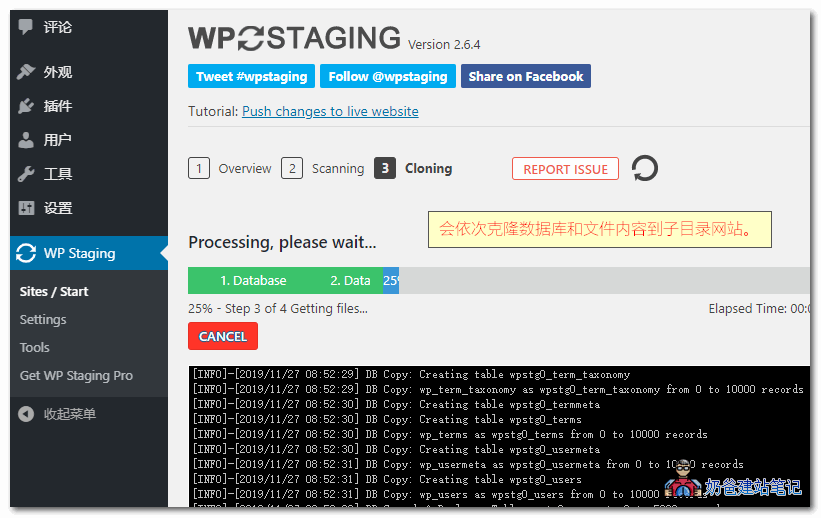Click the blue 25% progress segment
This screenshot has width=821, height=518.
click(x=391, y=281)
